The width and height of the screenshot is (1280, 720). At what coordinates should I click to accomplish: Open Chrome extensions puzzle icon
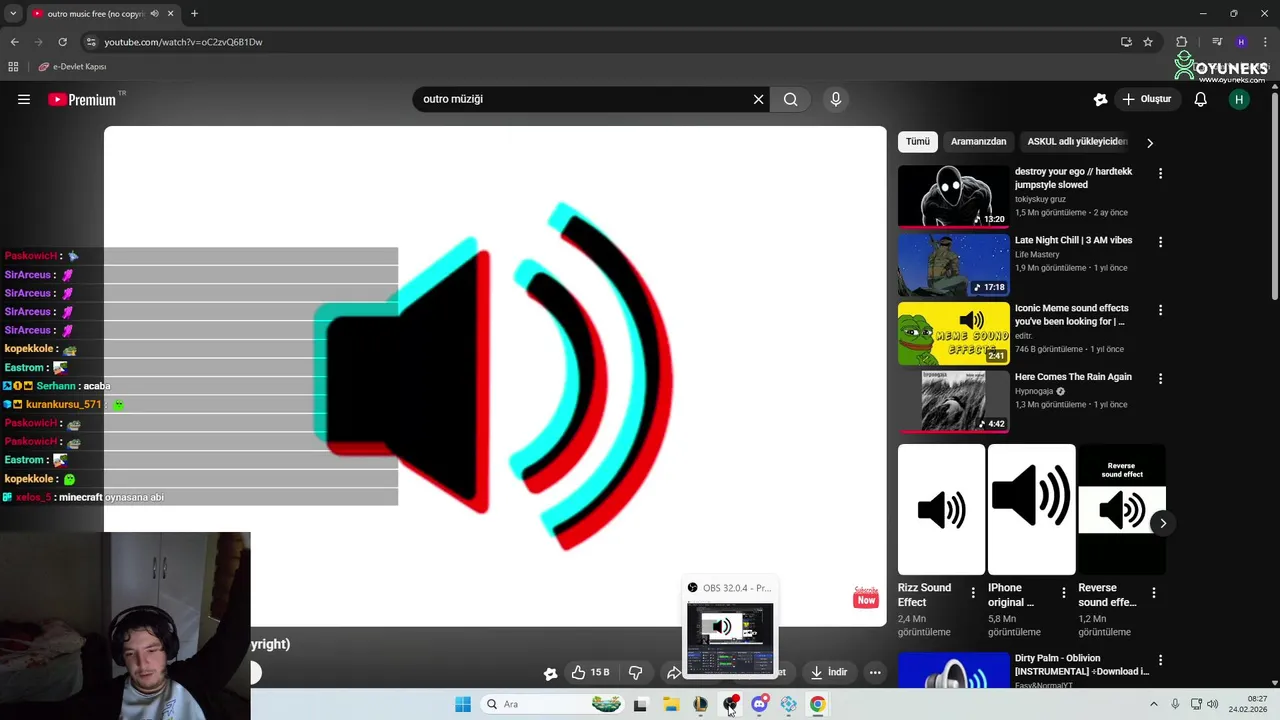tap(1182, 42)
